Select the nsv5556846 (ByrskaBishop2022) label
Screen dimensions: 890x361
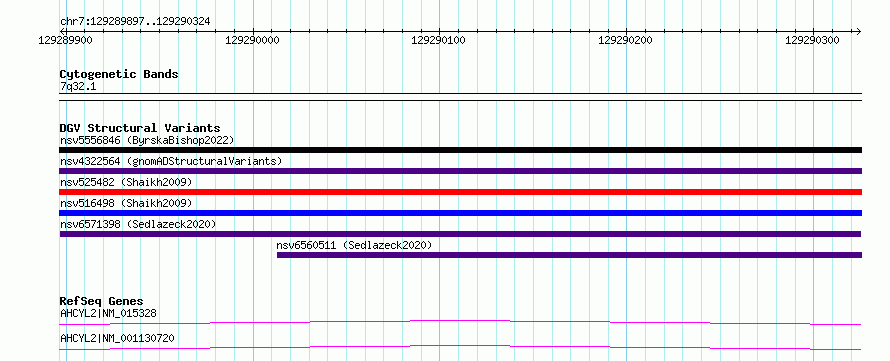147,140
